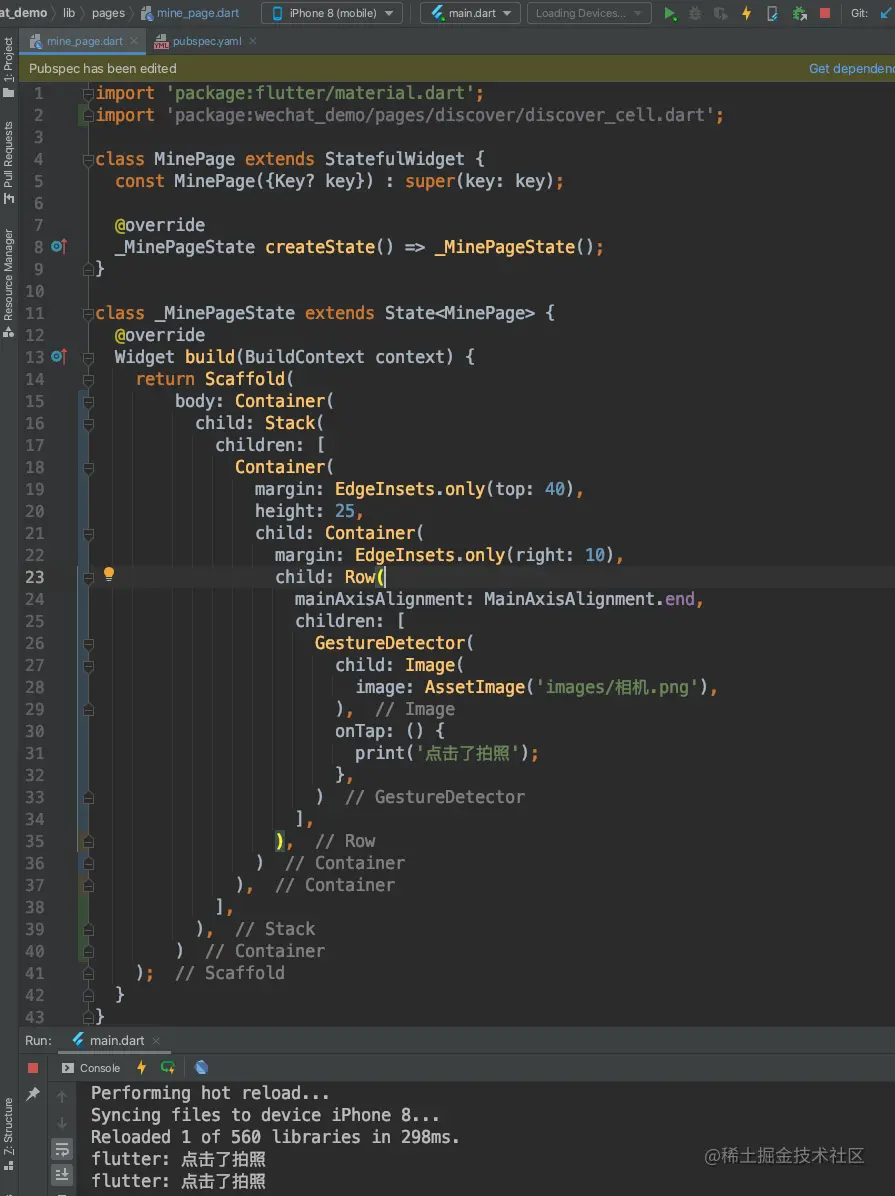Click 'Syncing files to device iPhone 8' line

[x=265, y=1115]
